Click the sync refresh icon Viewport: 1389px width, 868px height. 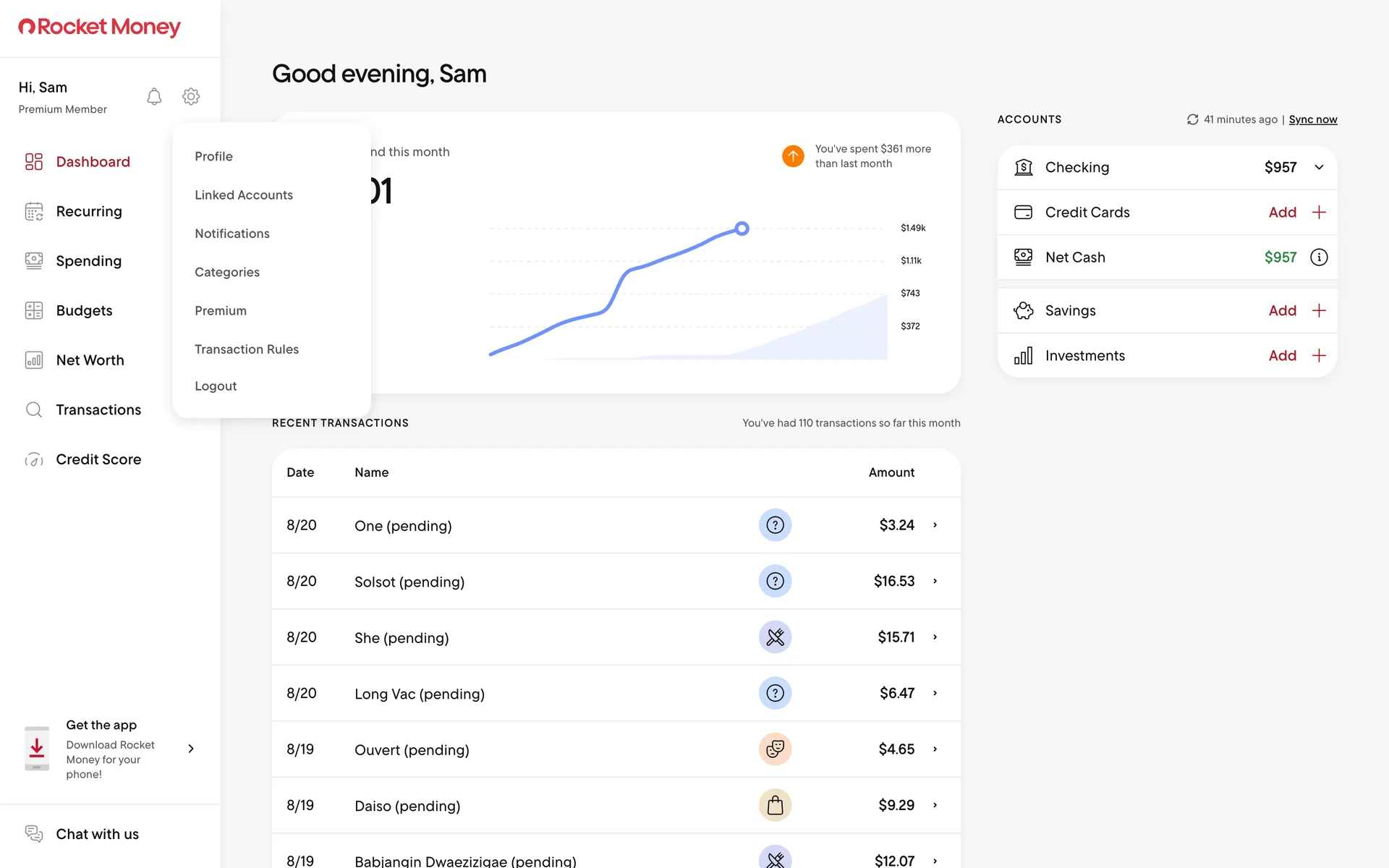click(x=1192, y=119)
